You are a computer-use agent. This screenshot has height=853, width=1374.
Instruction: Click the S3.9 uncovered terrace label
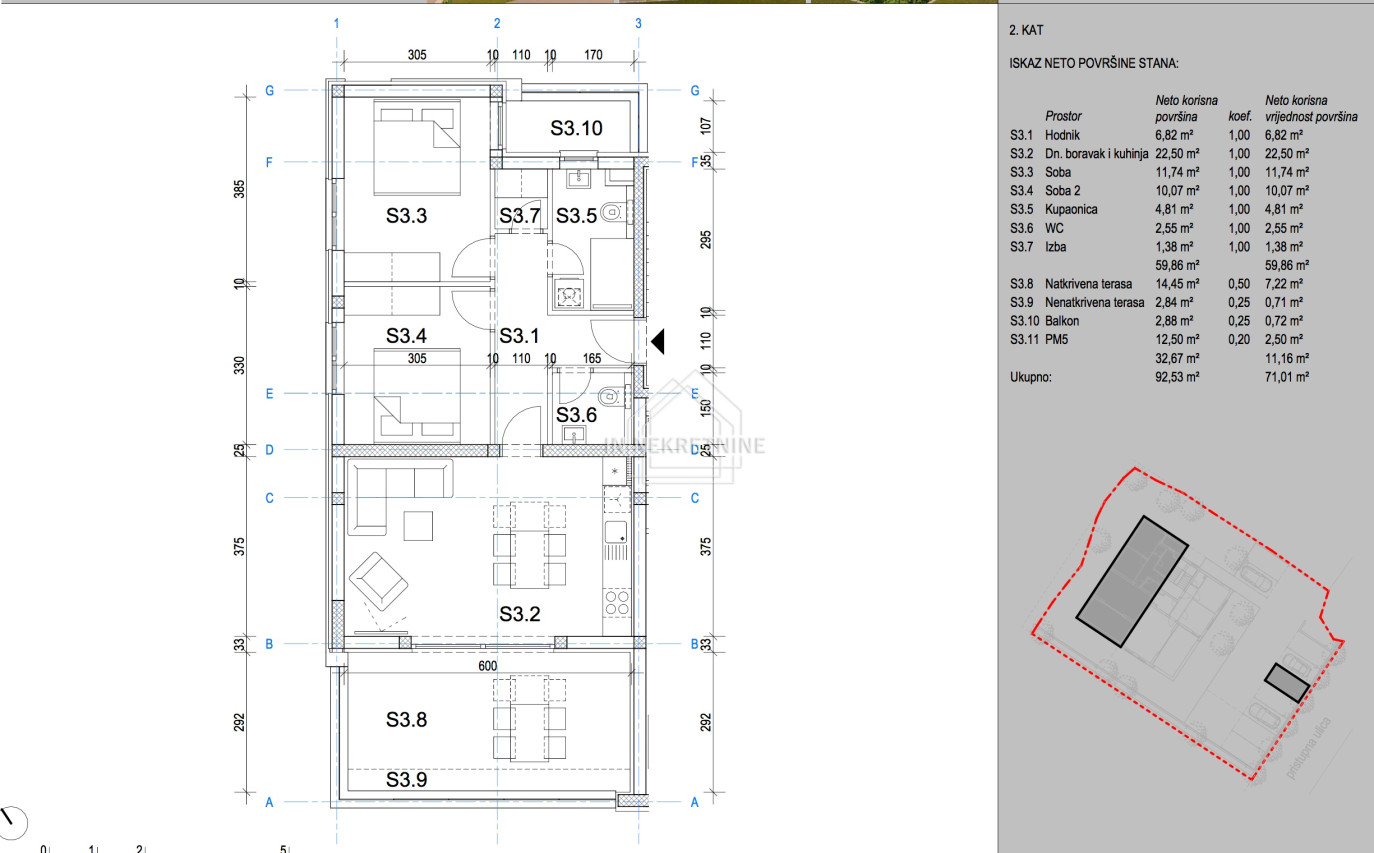407,781
